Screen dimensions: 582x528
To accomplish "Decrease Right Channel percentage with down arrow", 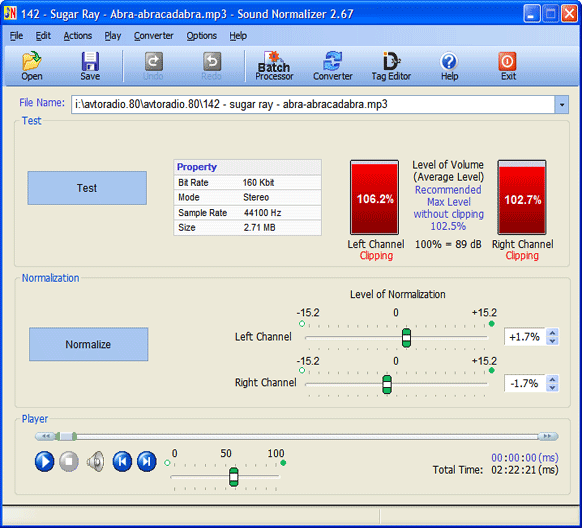I will pos(553,387).
